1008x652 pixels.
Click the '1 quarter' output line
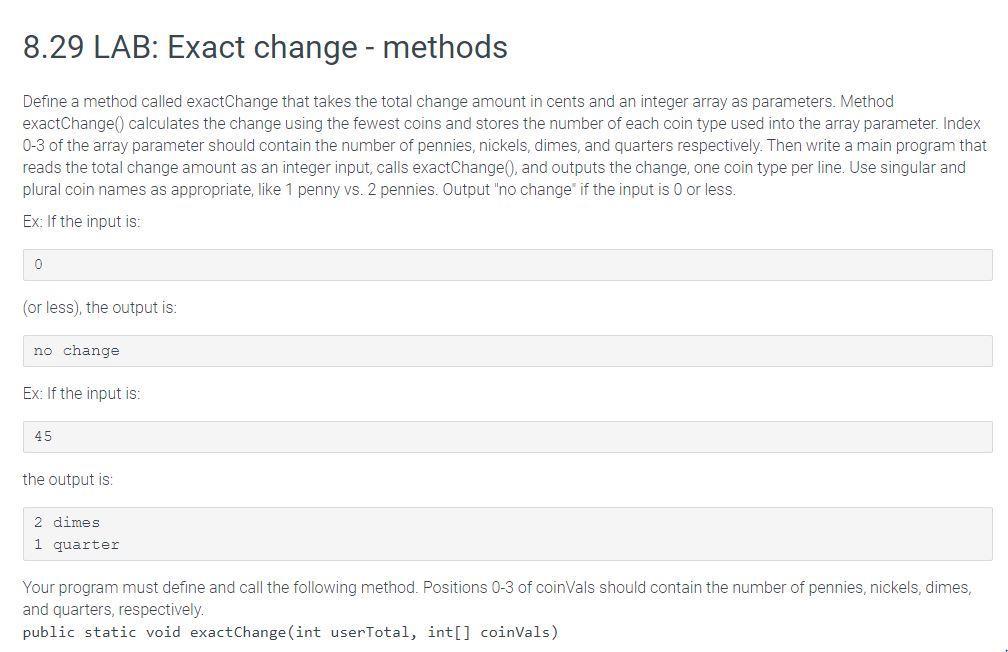[76, 545]
